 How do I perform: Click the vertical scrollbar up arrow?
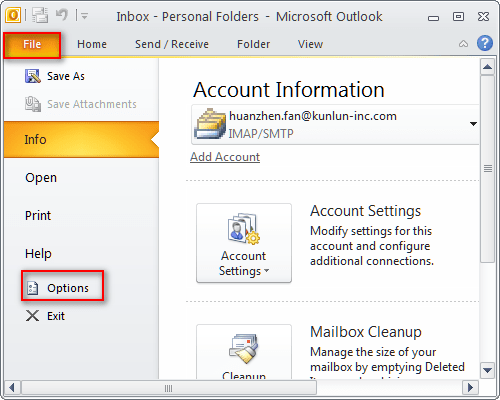[x=487, y=67]
